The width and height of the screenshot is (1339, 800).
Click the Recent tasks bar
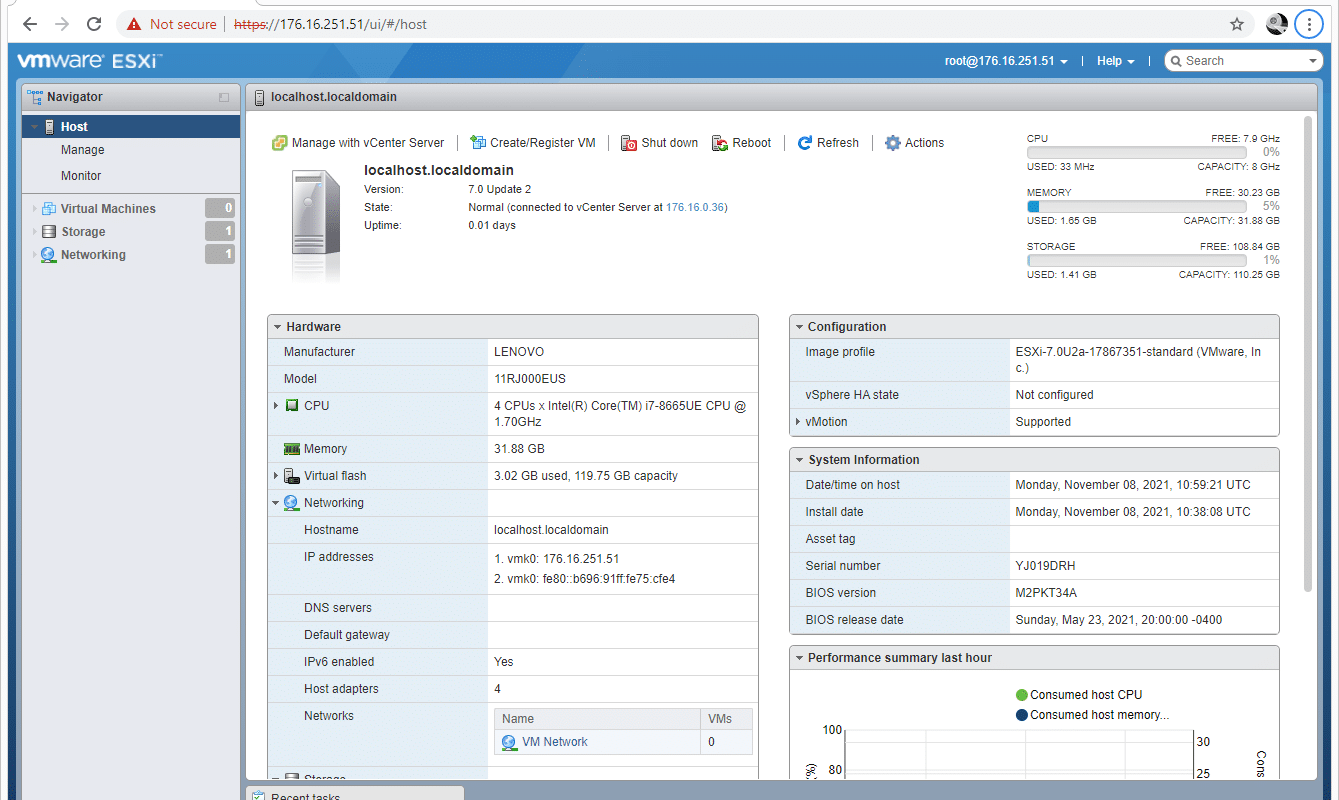point(354,793)
